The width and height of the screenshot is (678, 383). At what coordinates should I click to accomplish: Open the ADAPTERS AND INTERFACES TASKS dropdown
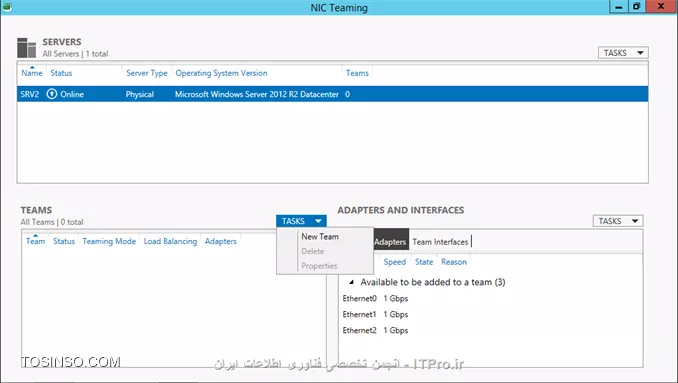coord(618,221)
